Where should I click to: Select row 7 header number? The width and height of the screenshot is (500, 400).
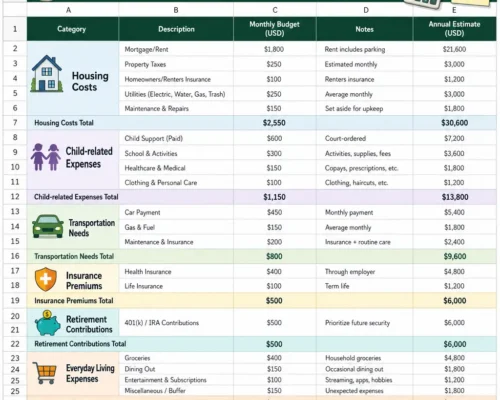(15, 123)
